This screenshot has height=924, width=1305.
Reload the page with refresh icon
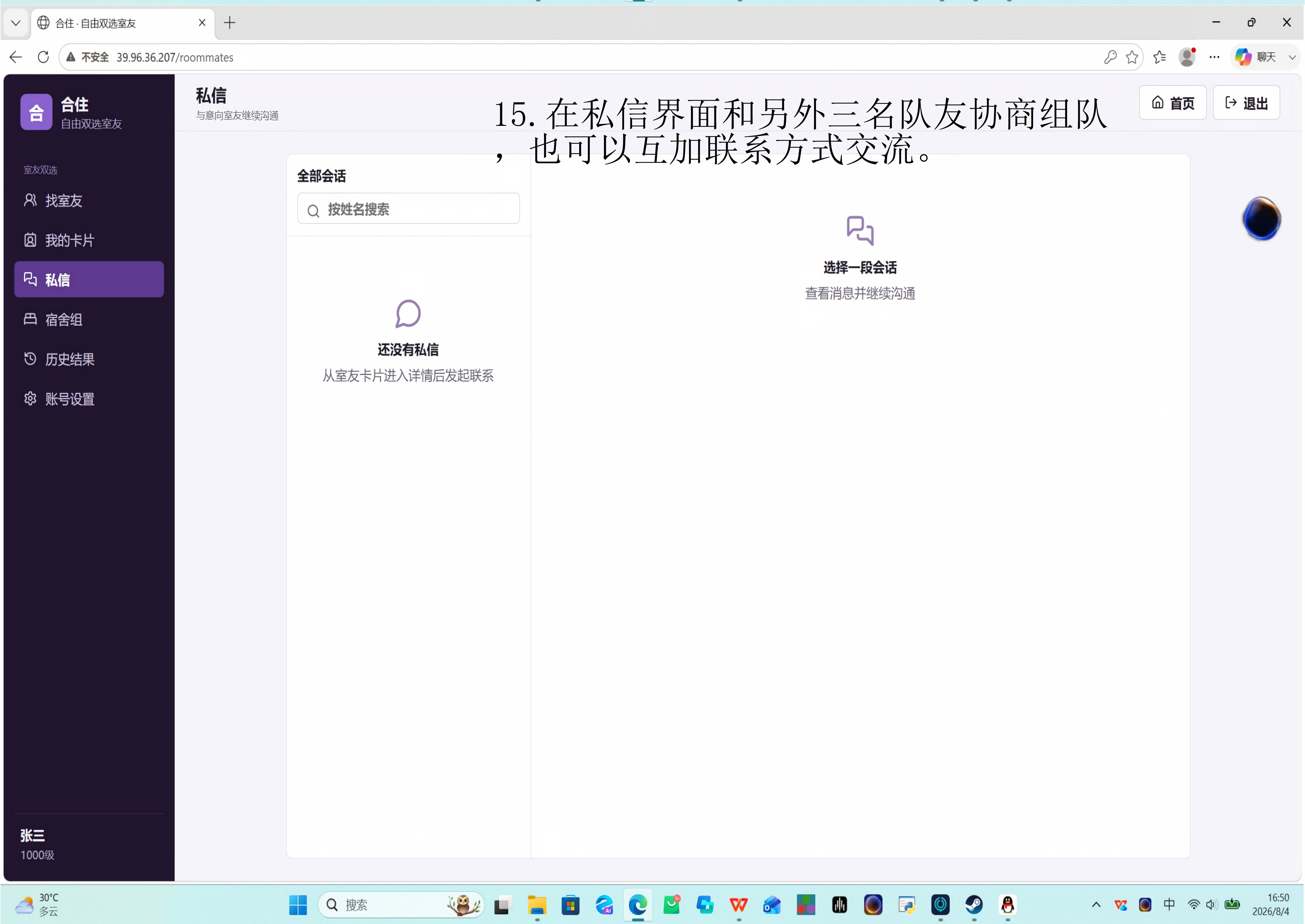(43, 57)
